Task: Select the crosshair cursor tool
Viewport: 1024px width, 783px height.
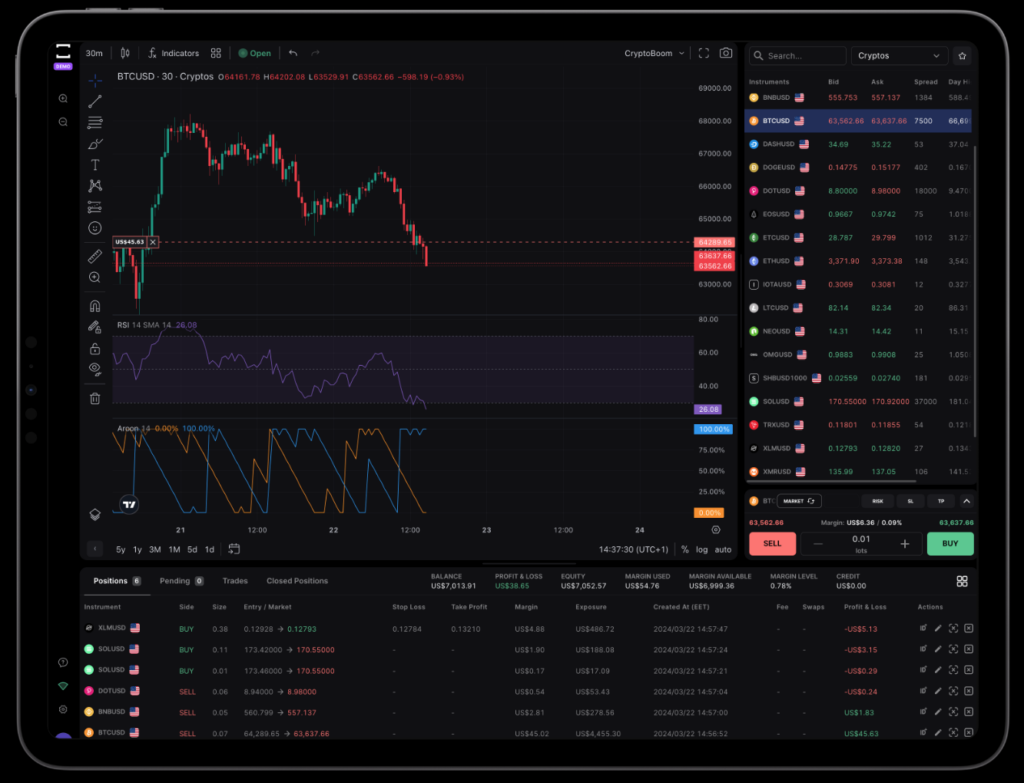Action: pos(94,80)
